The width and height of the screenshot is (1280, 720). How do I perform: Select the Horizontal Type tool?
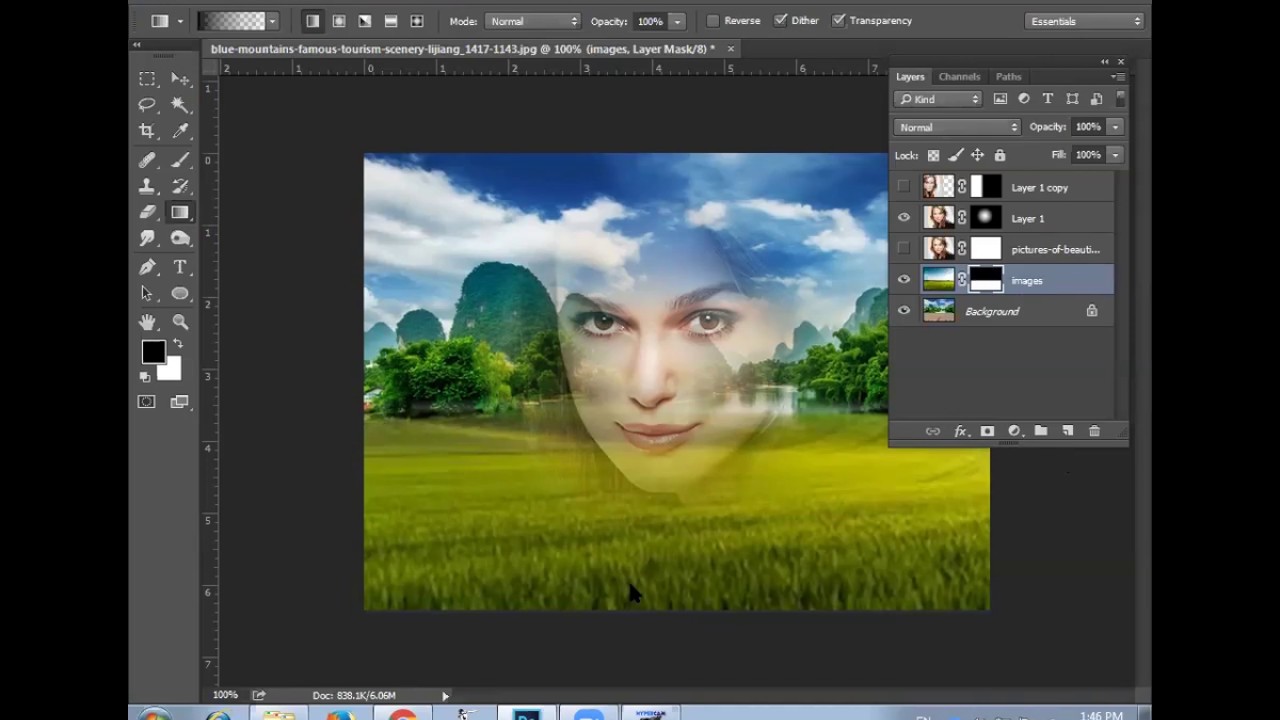tap(180, 267)
